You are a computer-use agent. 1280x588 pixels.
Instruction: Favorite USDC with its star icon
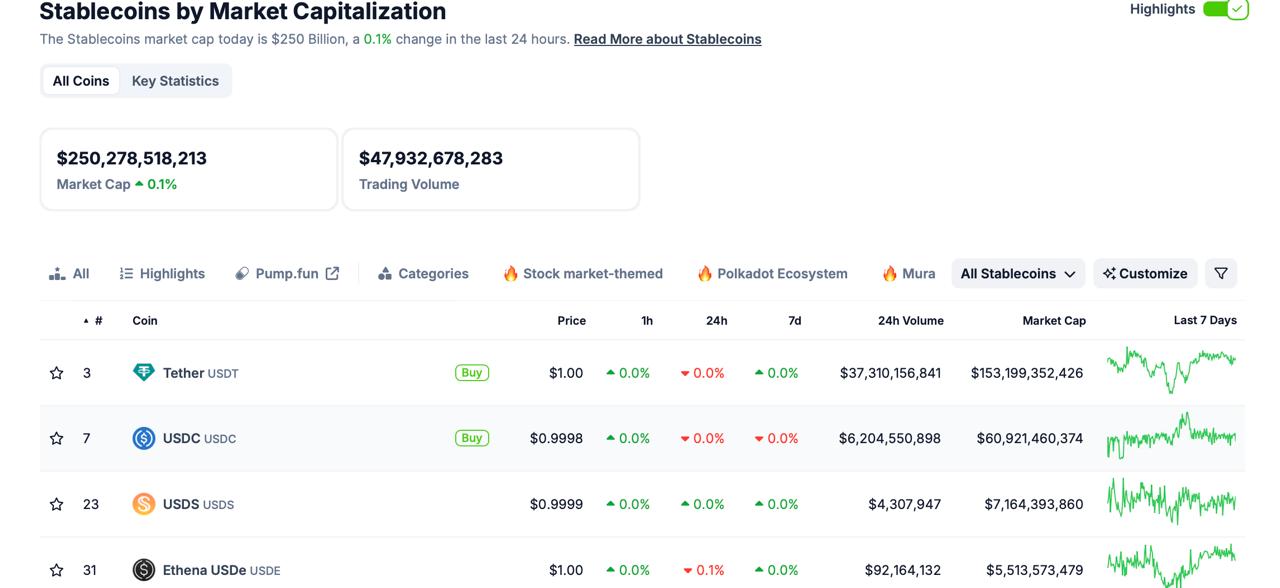[57, 438]
